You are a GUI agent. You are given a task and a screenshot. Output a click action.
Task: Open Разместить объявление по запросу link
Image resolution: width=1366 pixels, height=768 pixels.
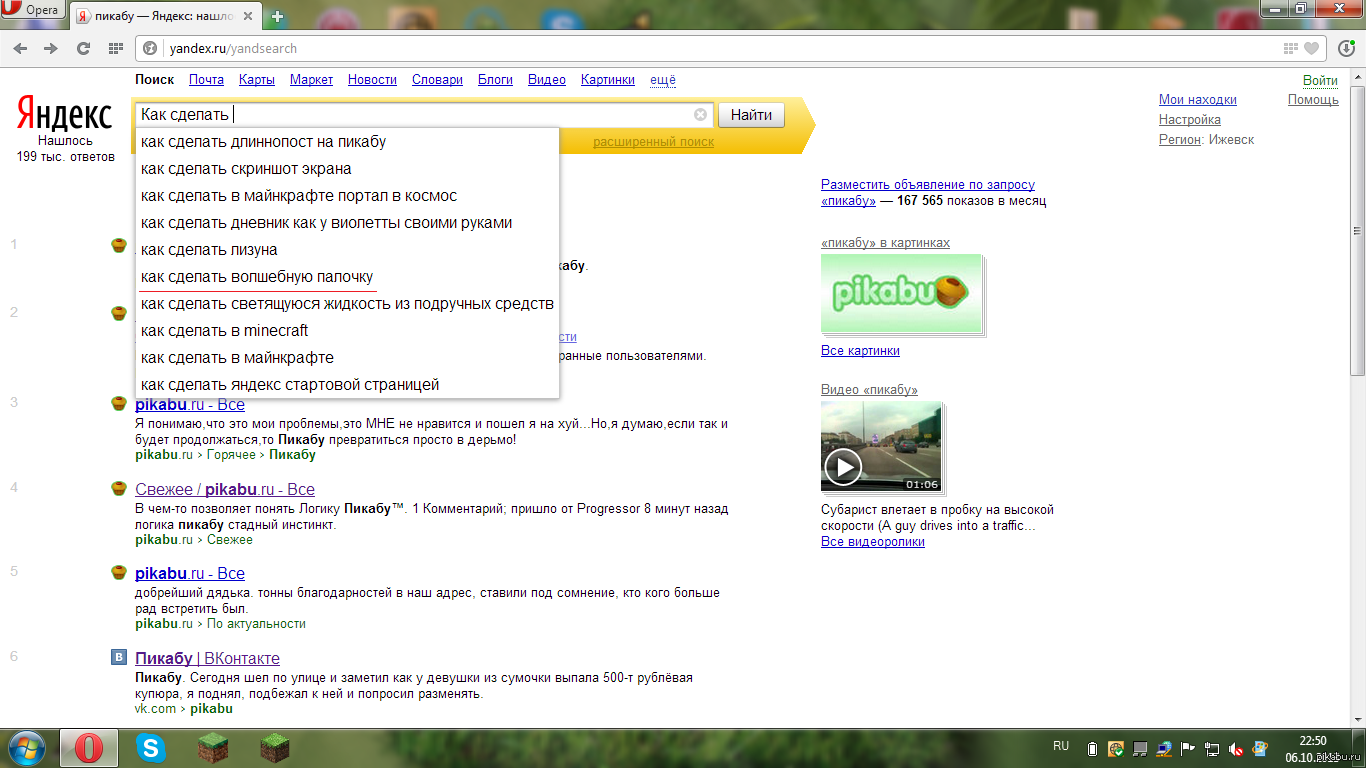928,185
